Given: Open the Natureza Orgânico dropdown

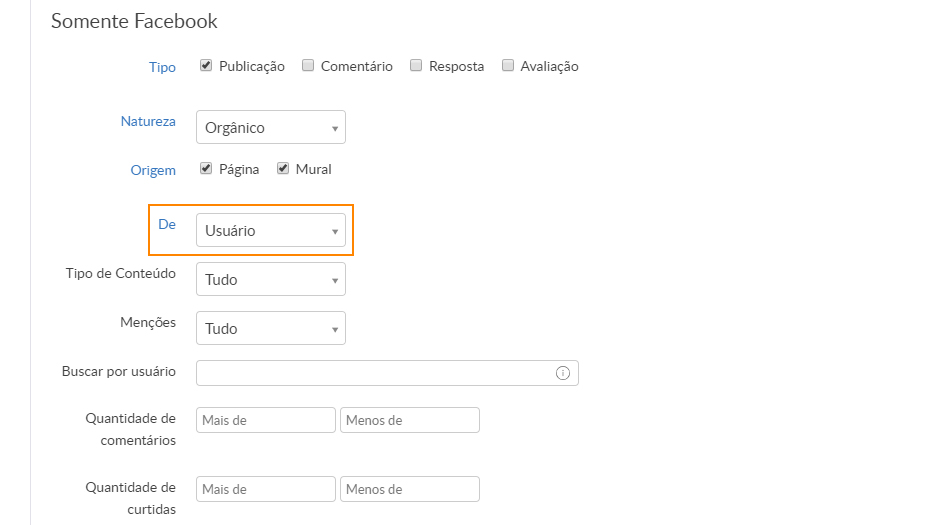Looking at the screenshot, I should pos(271,128).
